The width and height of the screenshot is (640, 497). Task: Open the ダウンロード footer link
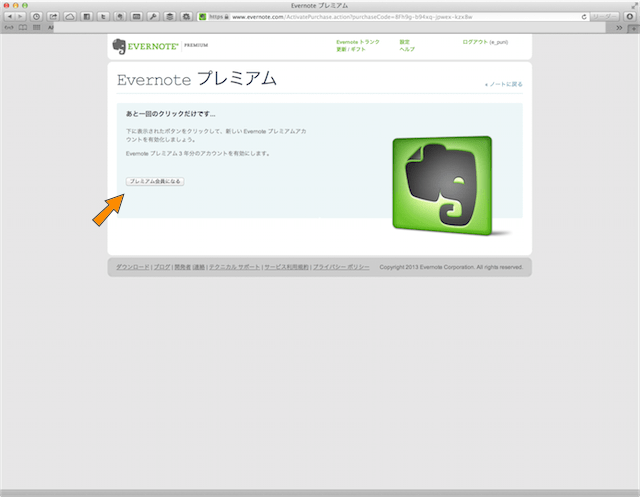(133, 267)
